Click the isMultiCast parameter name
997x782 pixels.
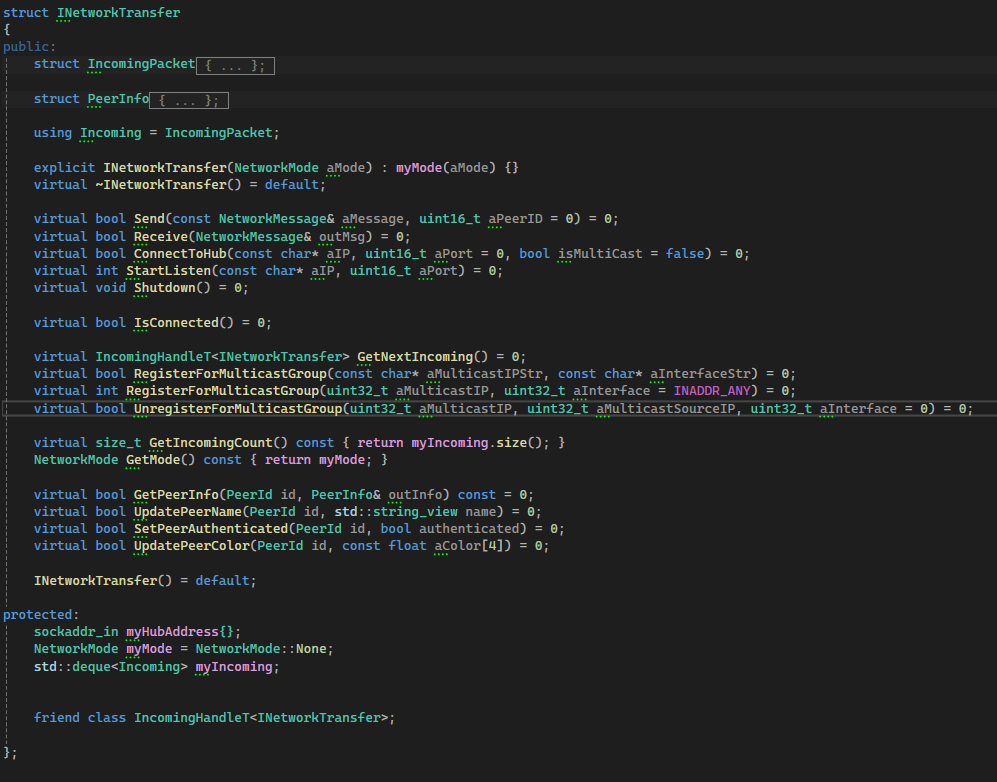coord(598,253)
